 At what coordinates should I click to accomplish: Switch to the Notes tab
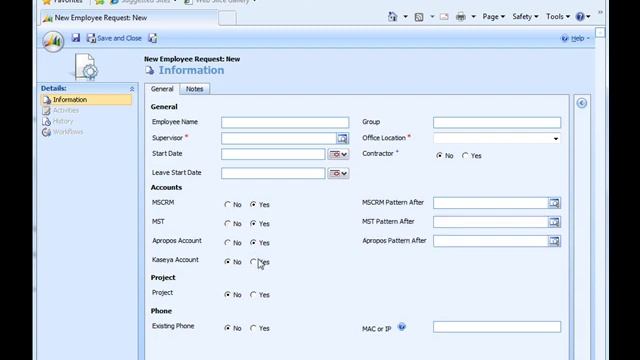(x=195, y=89)
